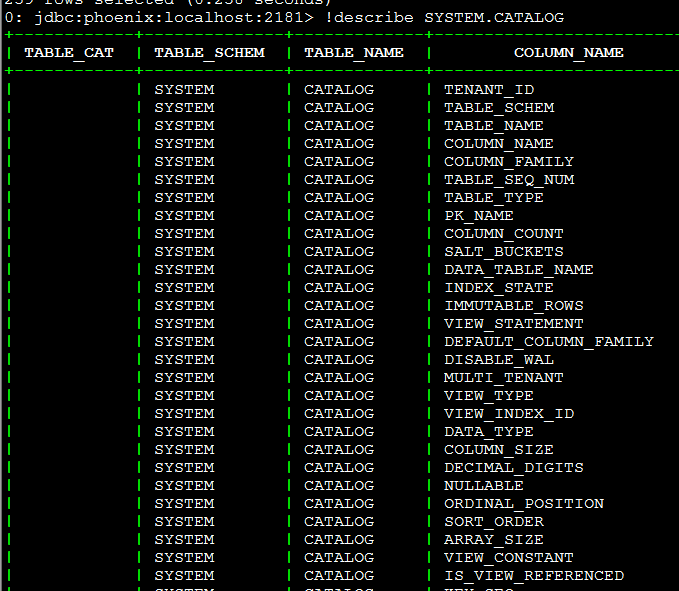Image resolution: width=679 pixels, height=591 pixels.
Task: Click the DECIMAL_DIGITS entry
Action: coord(514,468)
